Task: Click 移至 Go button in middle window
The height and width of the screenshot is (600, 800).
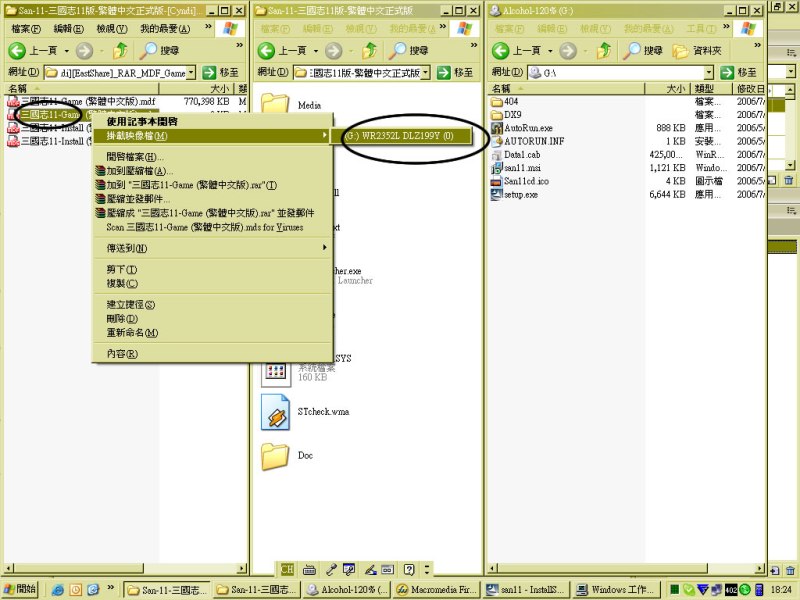Action: (x=455, y=72)
